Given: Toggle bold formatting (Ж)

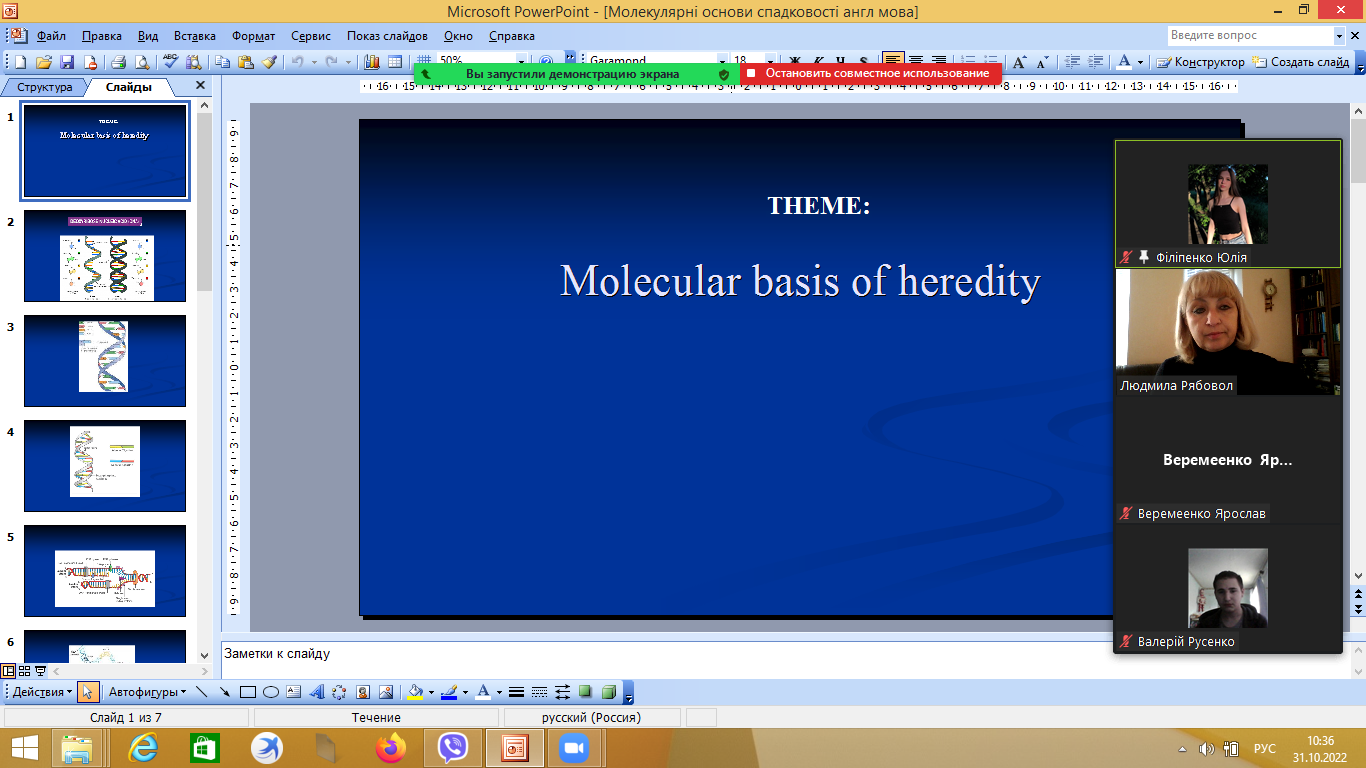Looking at the screenshot, I should coord(796,62).
